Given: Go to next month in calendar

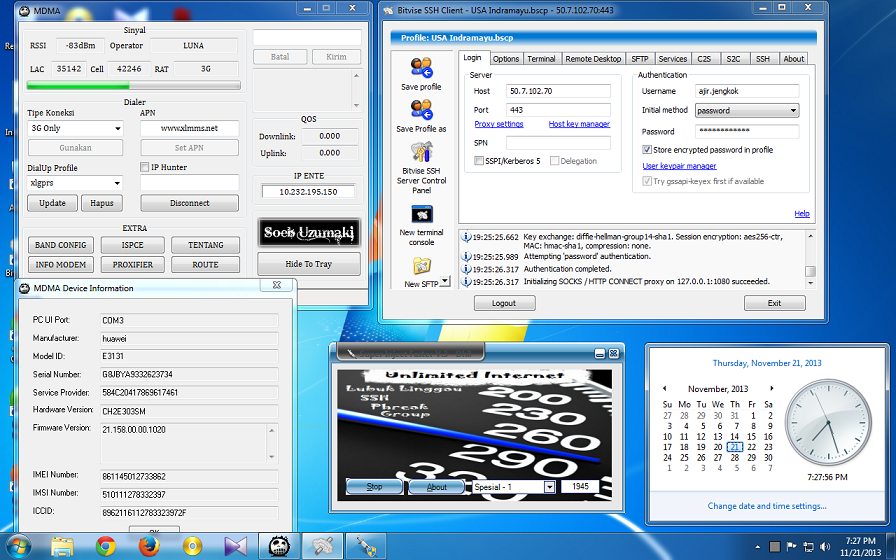Looking at the screenshot, I should click(x=771, y=389).
